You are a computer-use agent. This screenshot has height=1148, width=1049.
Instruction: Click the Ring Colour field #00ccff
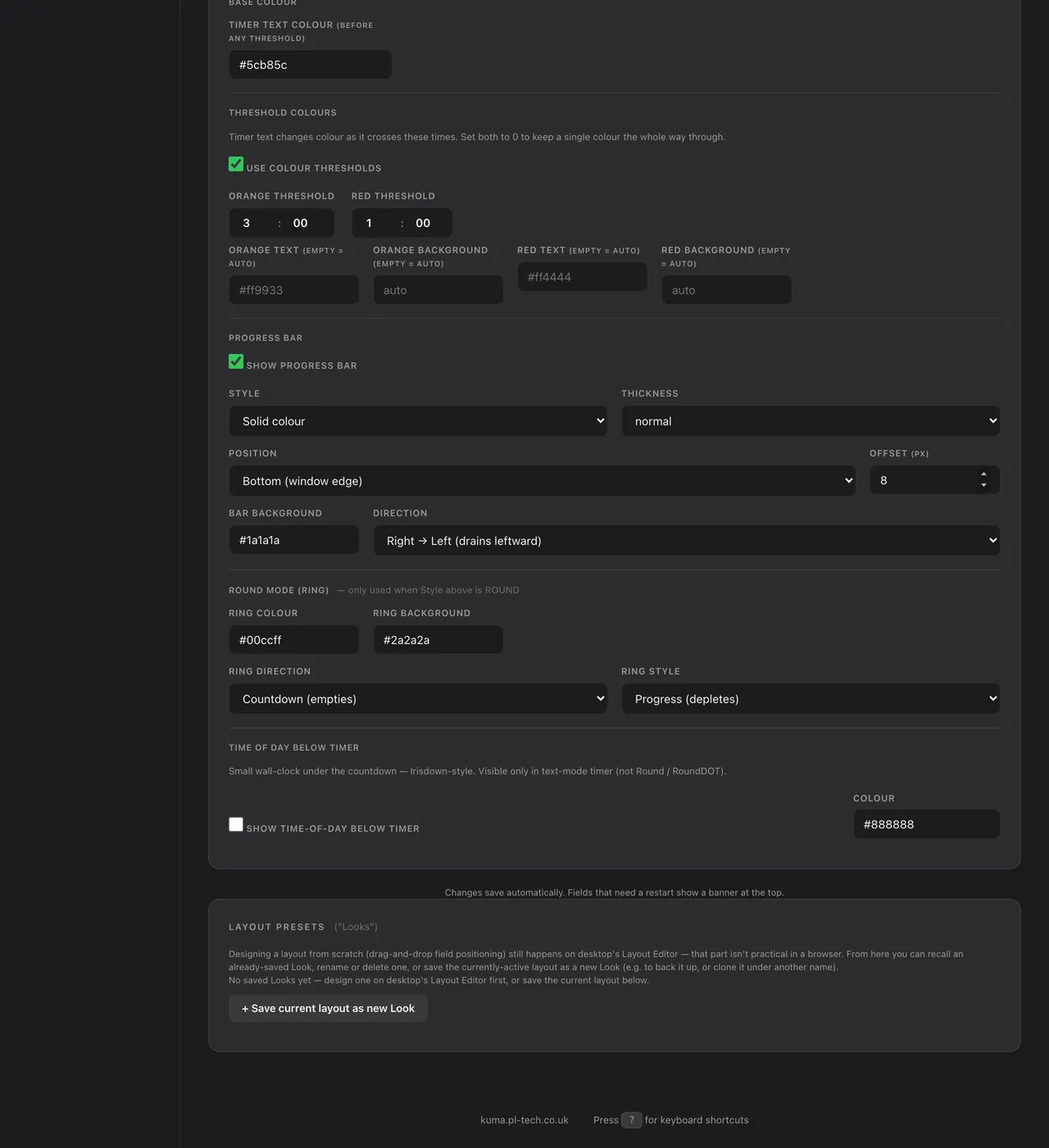point(293,640)
